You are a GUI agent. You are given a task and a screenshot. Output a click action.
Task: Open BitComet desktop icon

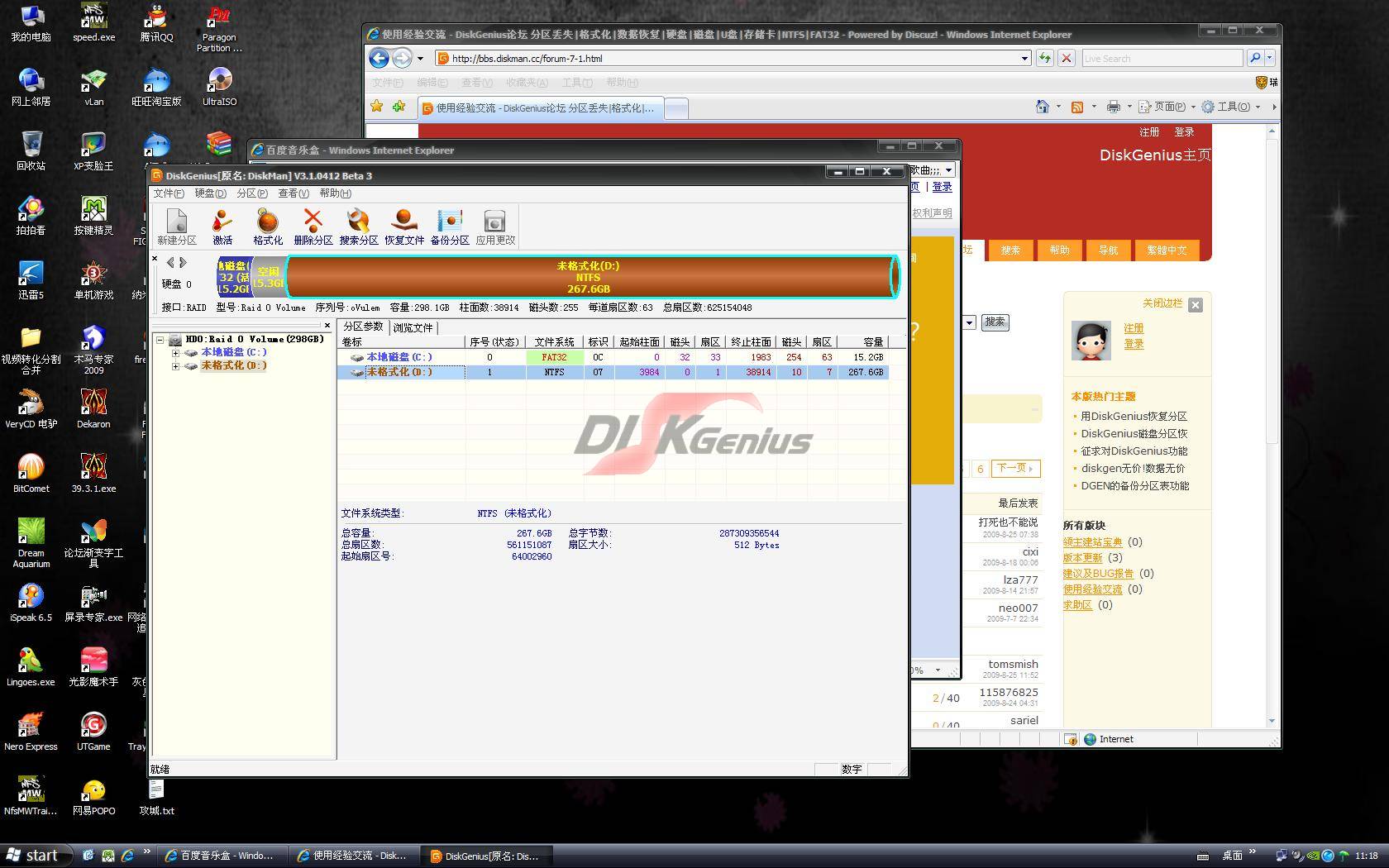pyautogui.click(x=31, y=474)
